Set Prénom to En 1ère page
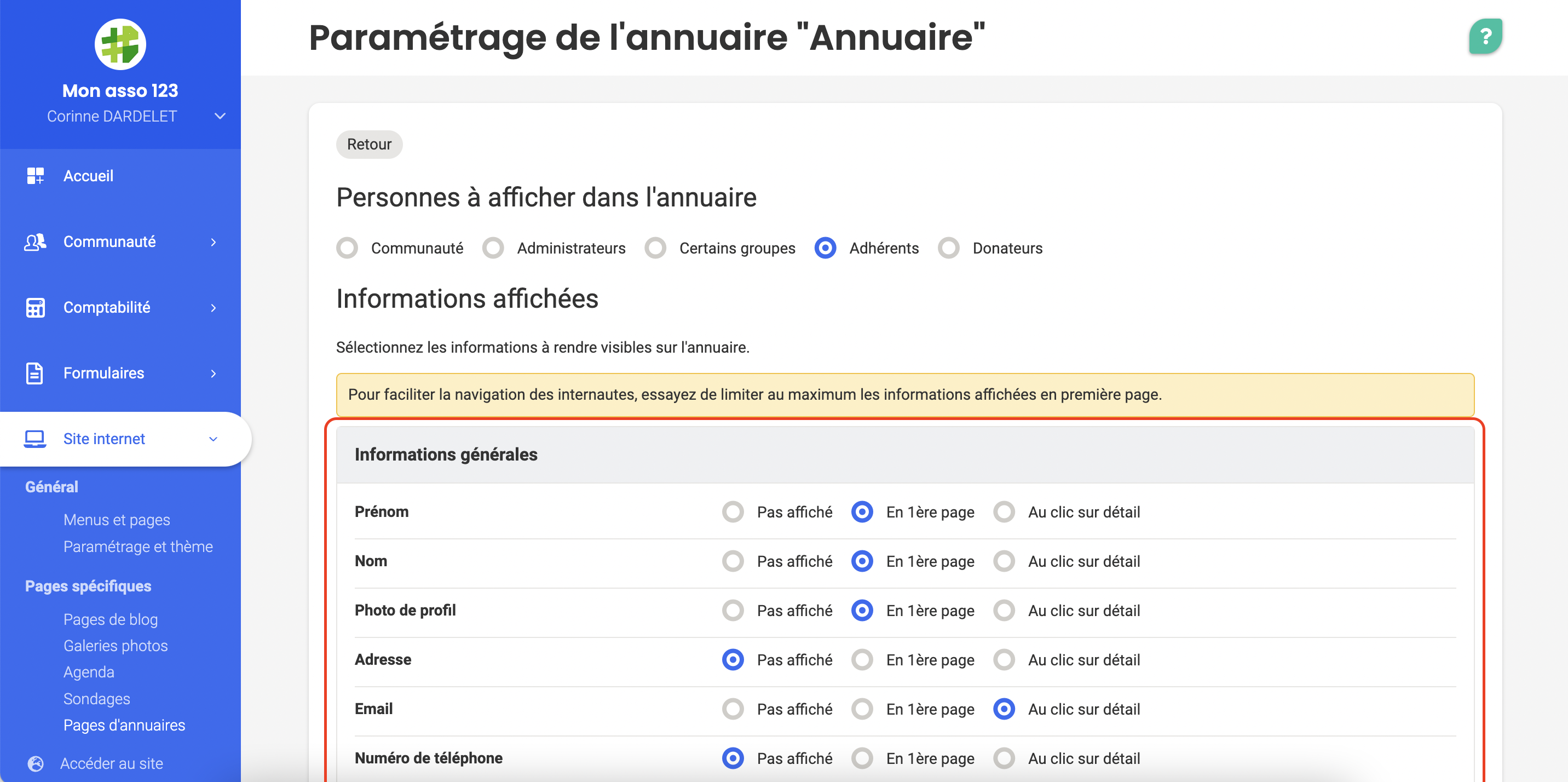This screenshot has width=1568, height=782. click(x=862, y=511)
